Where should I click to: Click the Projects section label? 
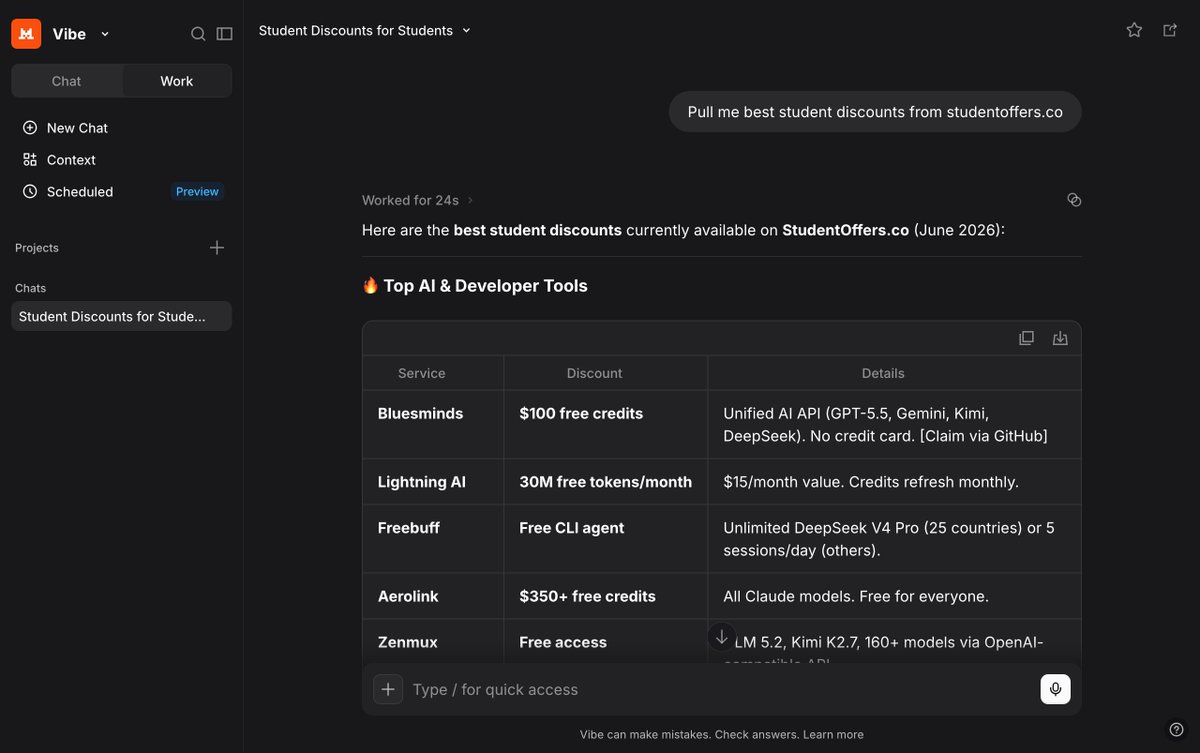tap(37, 248)
